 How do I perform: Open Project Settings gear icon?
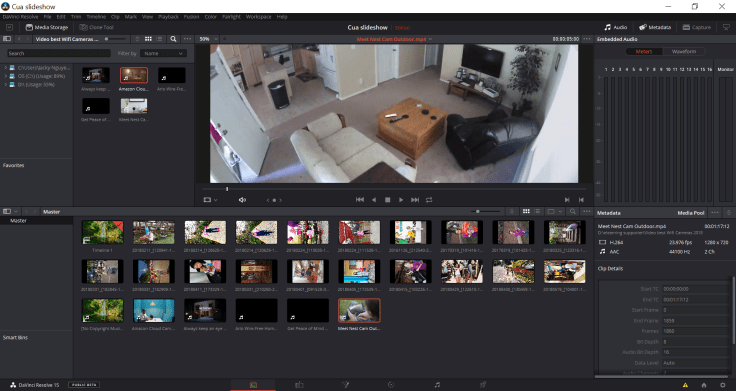pyautogui.click(x=722, y=385)
